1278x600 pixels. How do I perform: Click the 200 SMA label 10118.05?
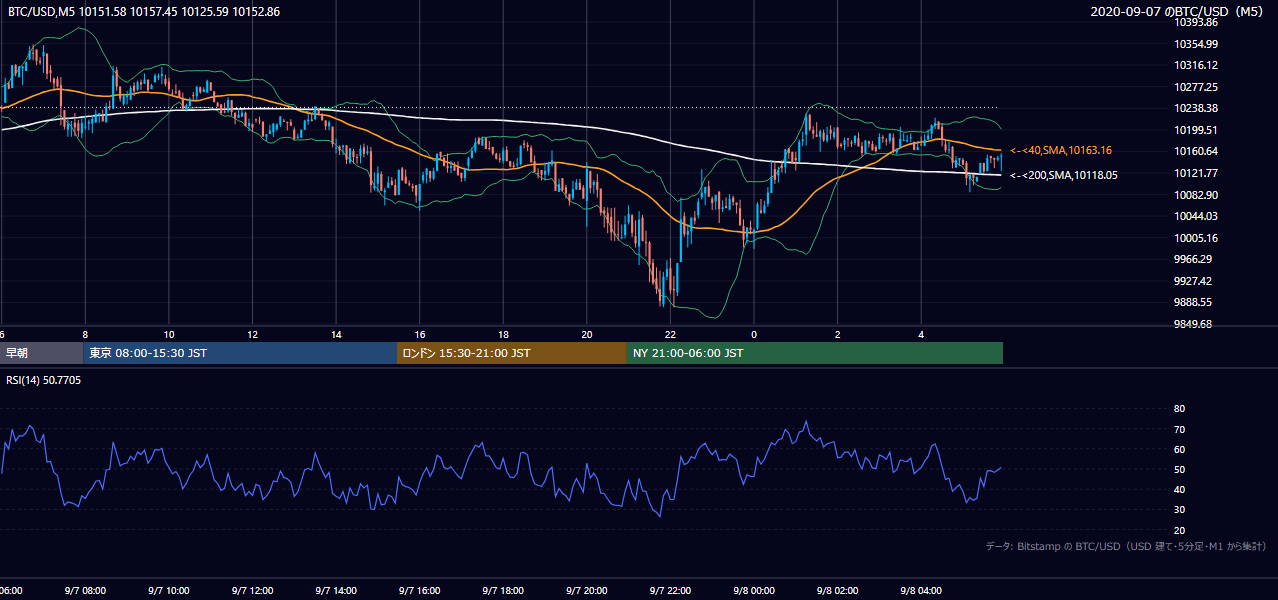1064,175
